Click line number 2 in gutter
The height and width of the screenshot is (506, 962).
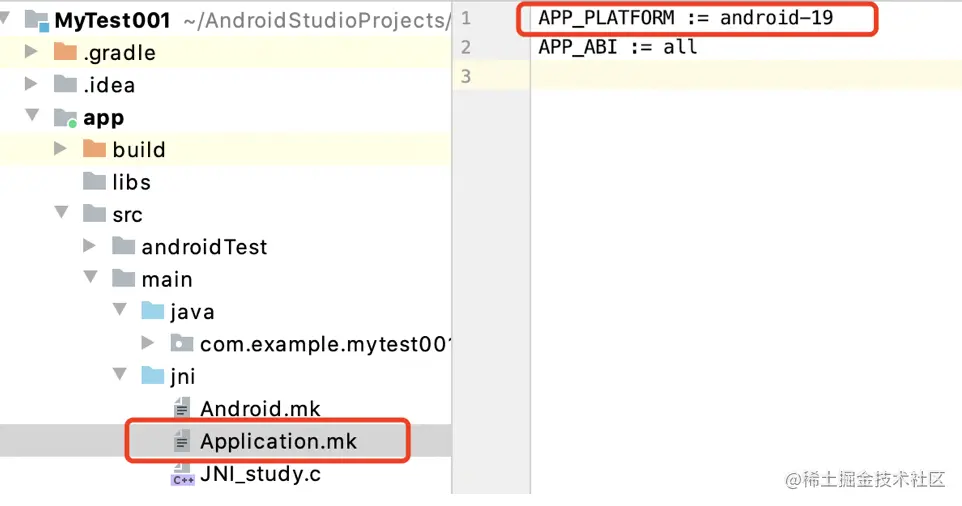pos(466,47)
